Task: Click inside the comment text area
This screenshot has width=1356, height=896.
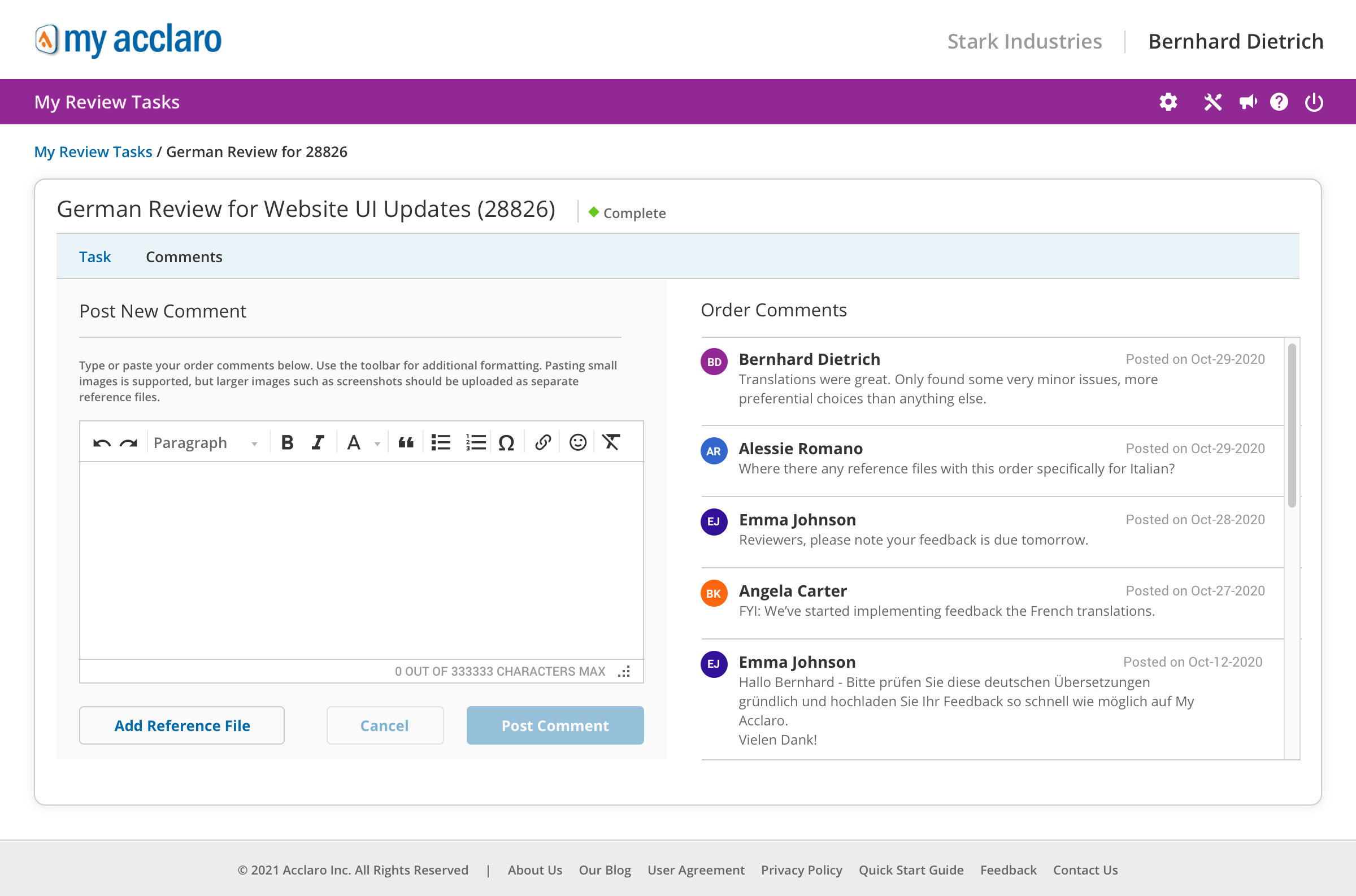Action: pyautogui.click(x=361, y=560)
